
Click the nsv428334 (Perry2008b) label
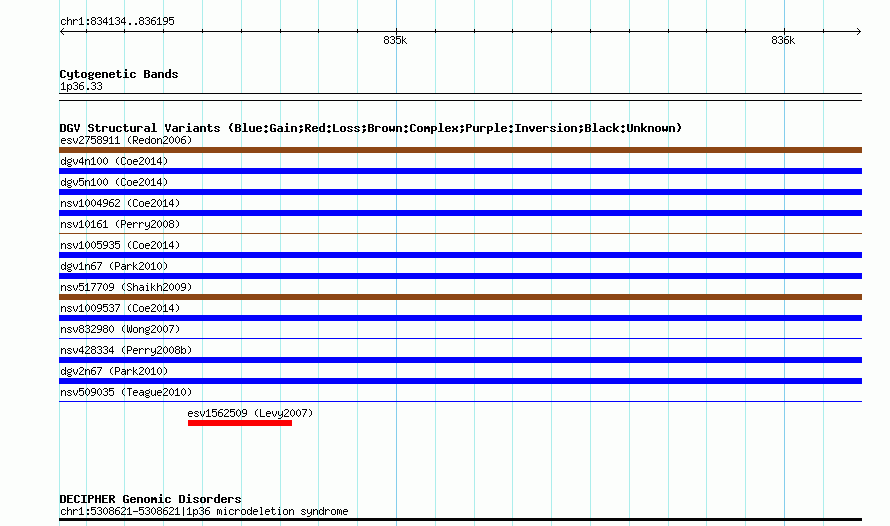click(x=126, y=350)
